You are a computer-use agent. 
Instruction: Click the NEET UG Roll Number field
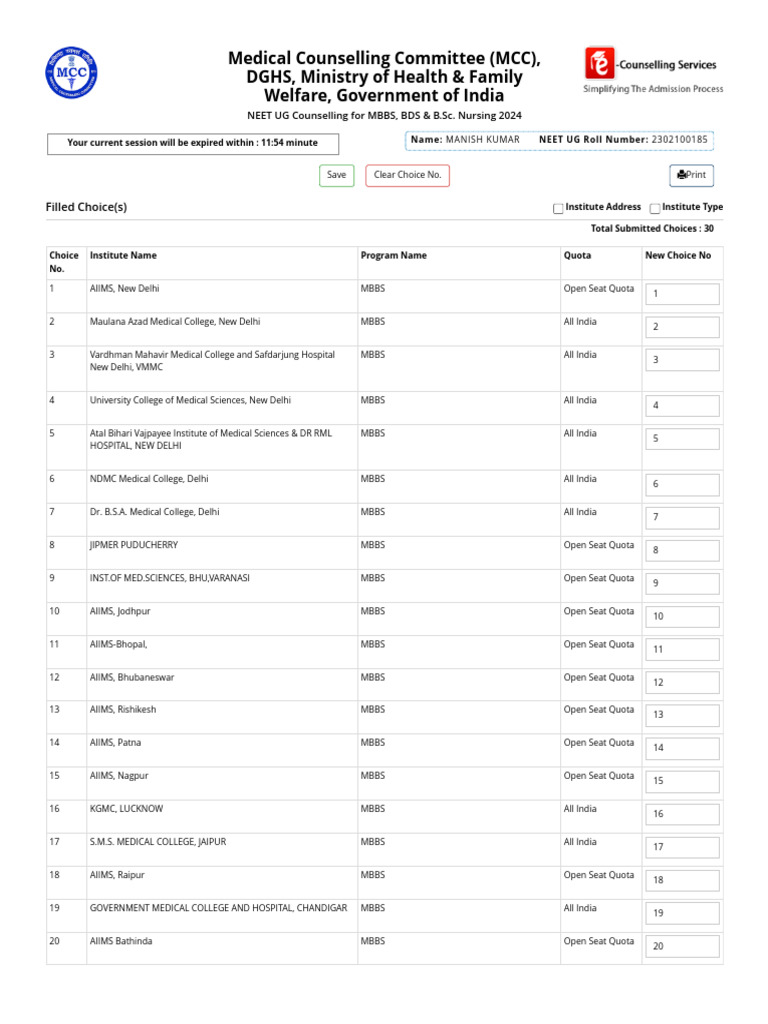click(x=623, y=140)
